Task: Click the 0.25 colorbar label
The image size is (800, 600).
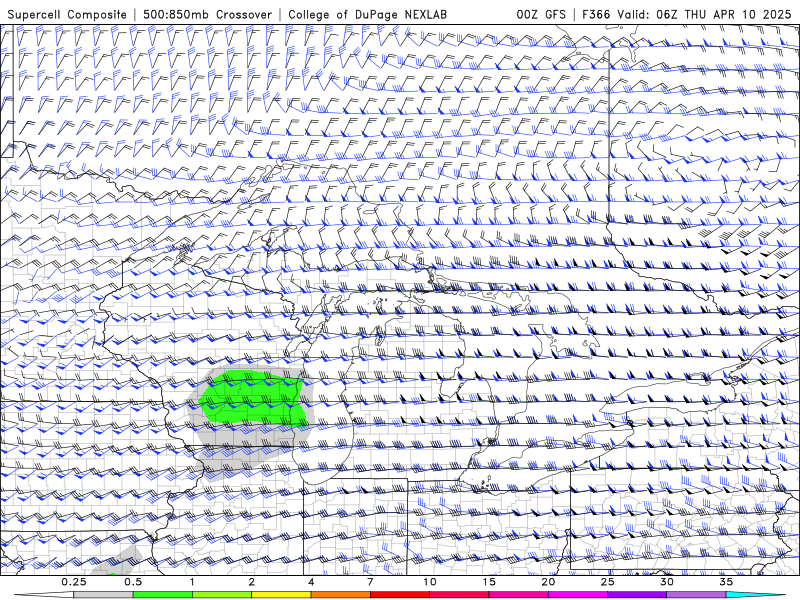Action: [74, 582]
